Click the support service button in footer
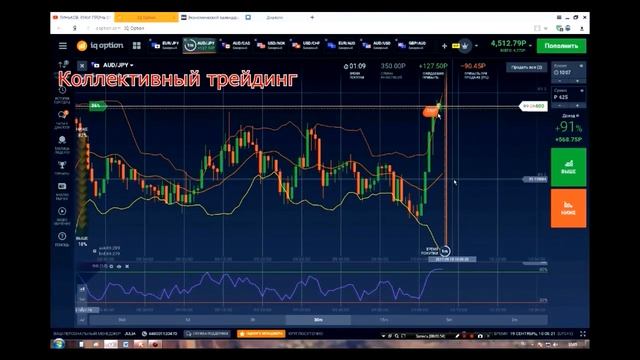The width and height of the screenshot is (640, 360). (x=207, y=333)
